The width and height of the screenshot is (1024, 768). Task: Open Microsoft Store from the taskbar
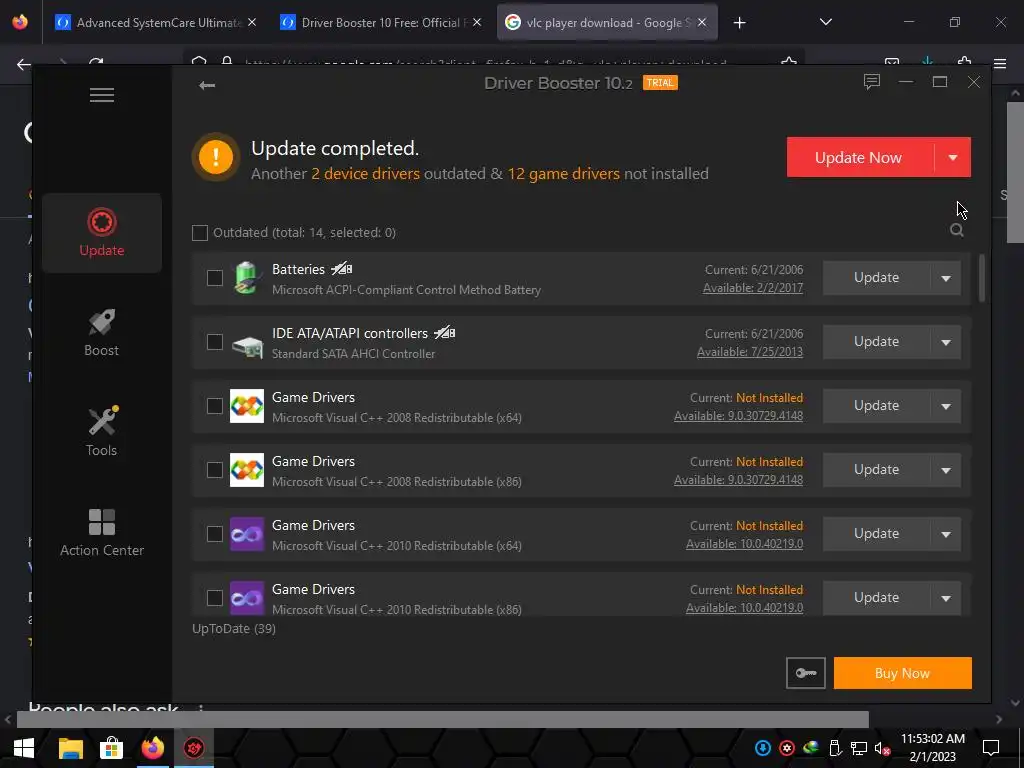(112, 748)
